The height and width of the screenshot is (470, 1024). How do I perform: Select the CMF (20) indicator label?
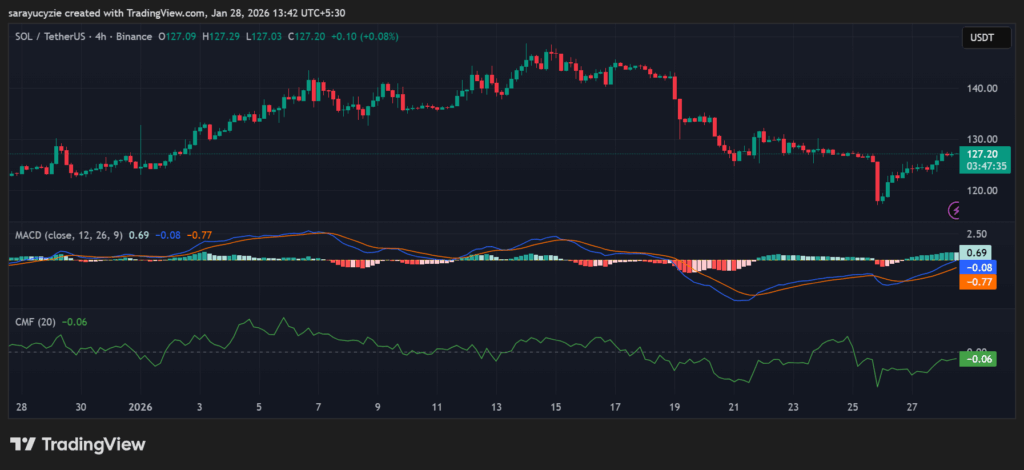pos(33,322)
